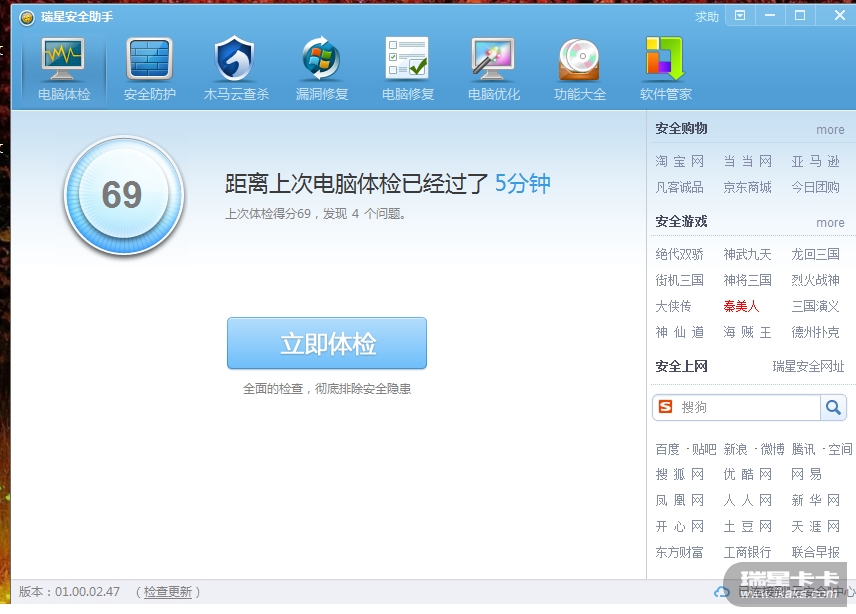856x614 pixels.
Task: Open 街机三国 game link
Action: coord(680,280)
